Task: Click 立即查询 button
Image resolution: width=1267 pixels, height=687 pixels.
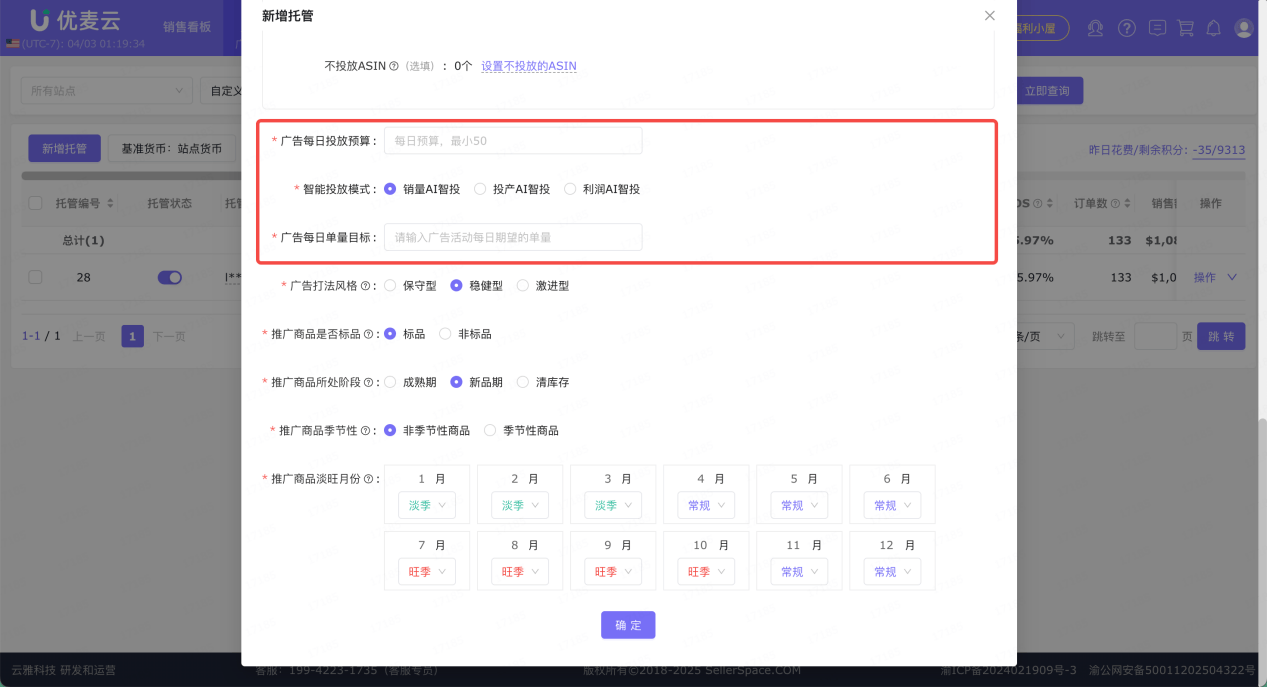Action: [x=1050, y=91]
